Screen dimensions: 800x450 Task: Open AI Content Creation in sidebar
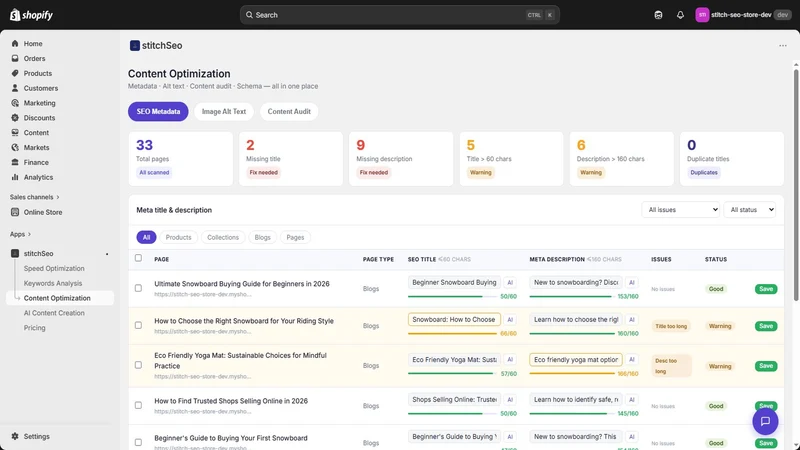point(54,313)
